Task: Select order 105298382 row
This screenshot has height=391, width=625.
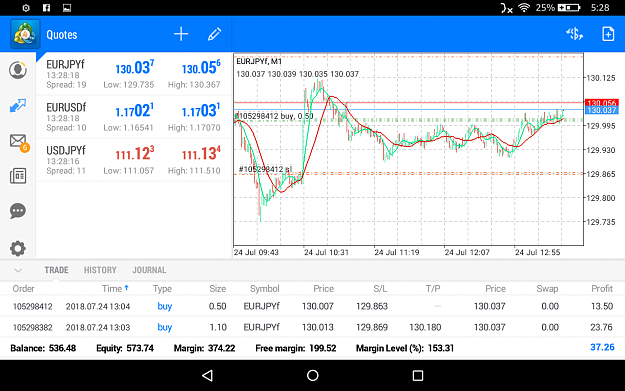Action: click(x=312, y=327)
